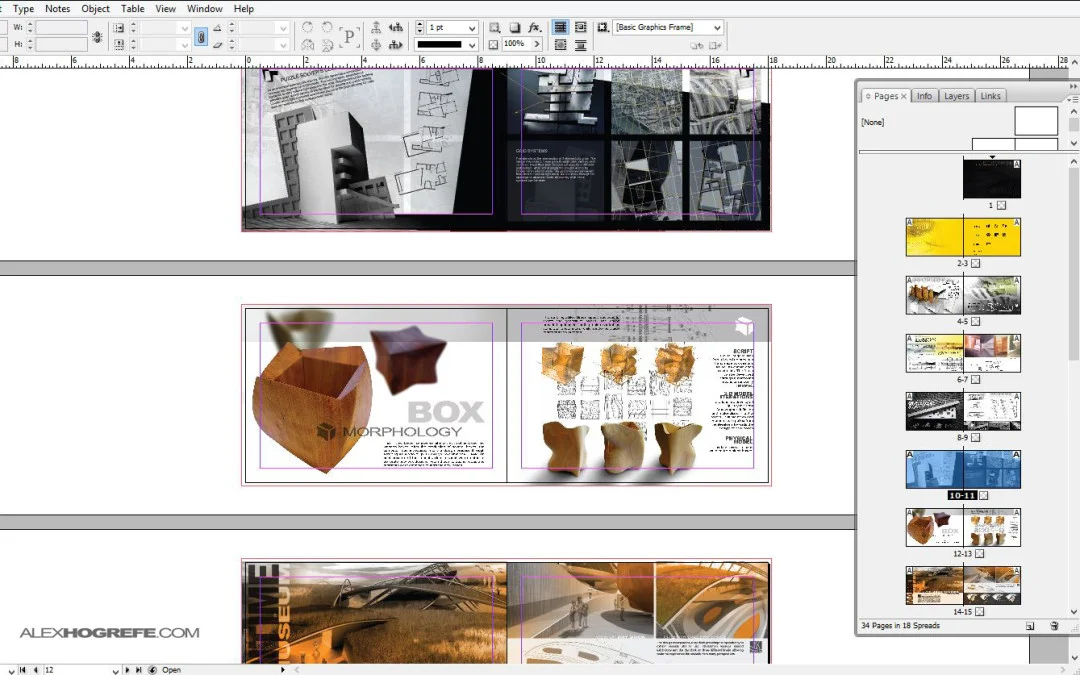This screenshot has height=675, width=1080.
Task: Click the select container icon
Action: 376,27
